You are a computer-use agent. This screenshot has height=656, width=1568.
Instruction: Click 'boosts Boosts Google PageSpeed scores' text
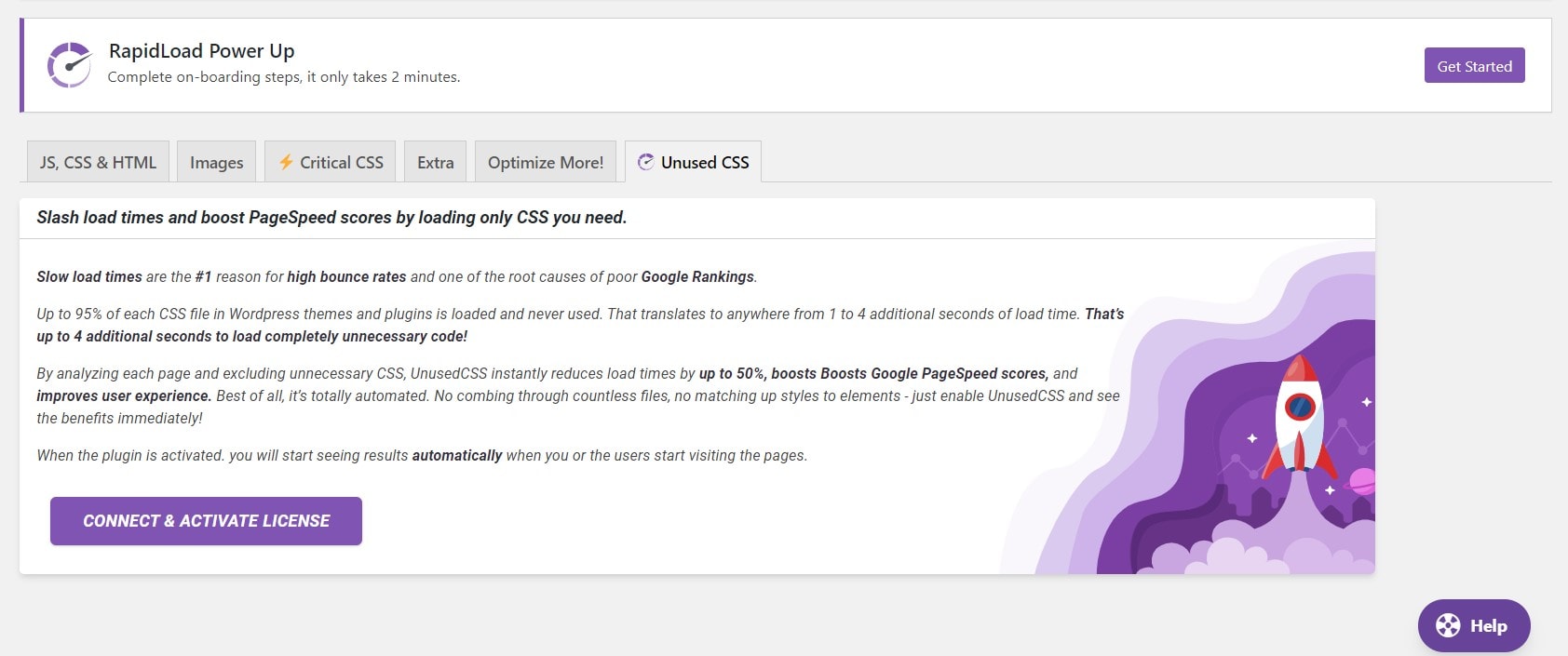[910, 374]
